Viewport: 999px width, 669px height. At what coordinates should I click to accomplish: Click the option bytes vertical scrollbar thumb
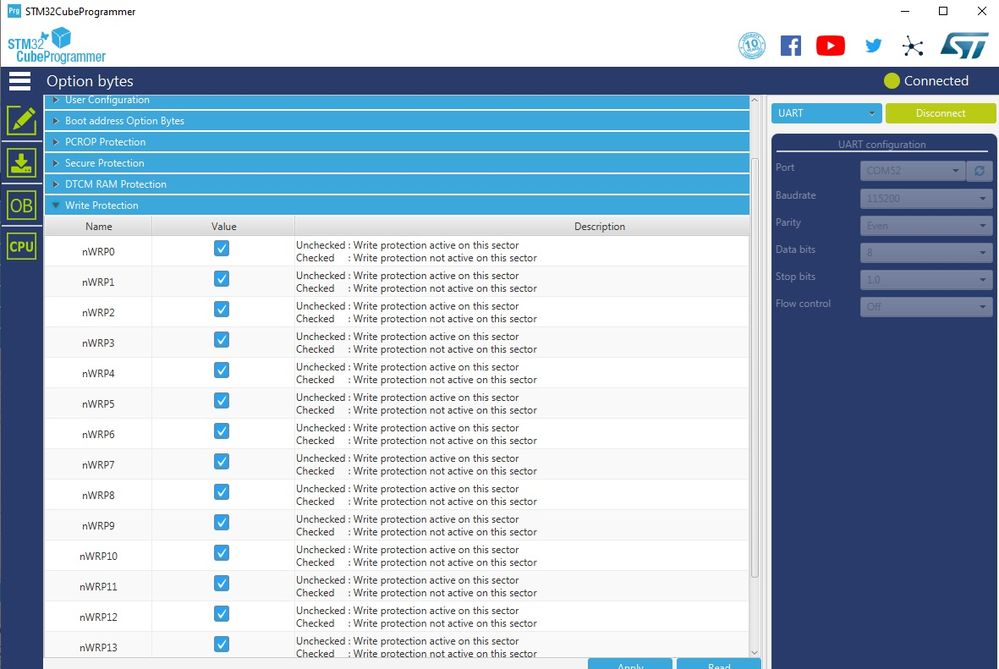(755, 368)
